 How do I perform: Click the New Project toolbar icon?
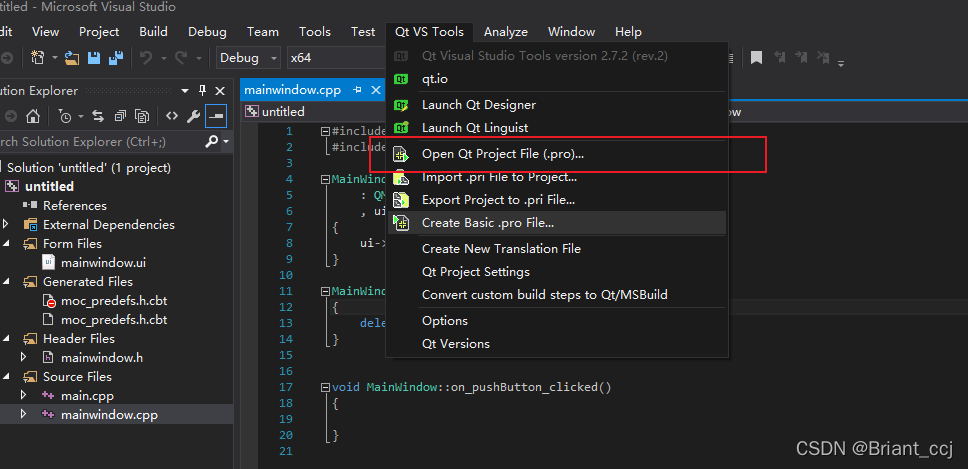click(38, 58)
